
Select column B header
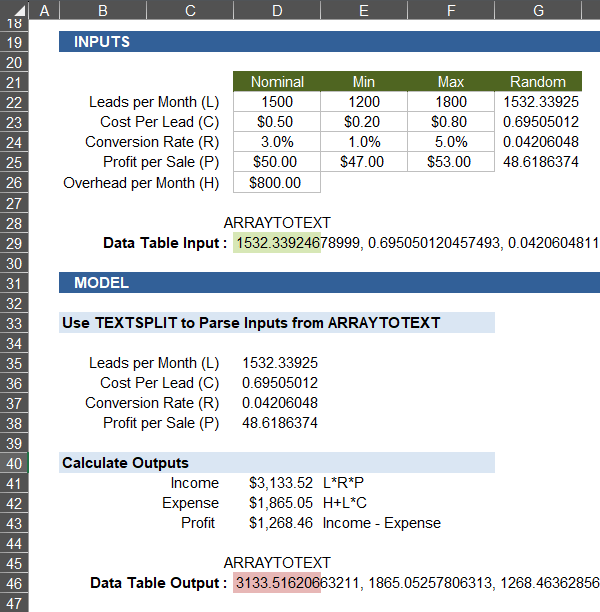pos(103,10)
